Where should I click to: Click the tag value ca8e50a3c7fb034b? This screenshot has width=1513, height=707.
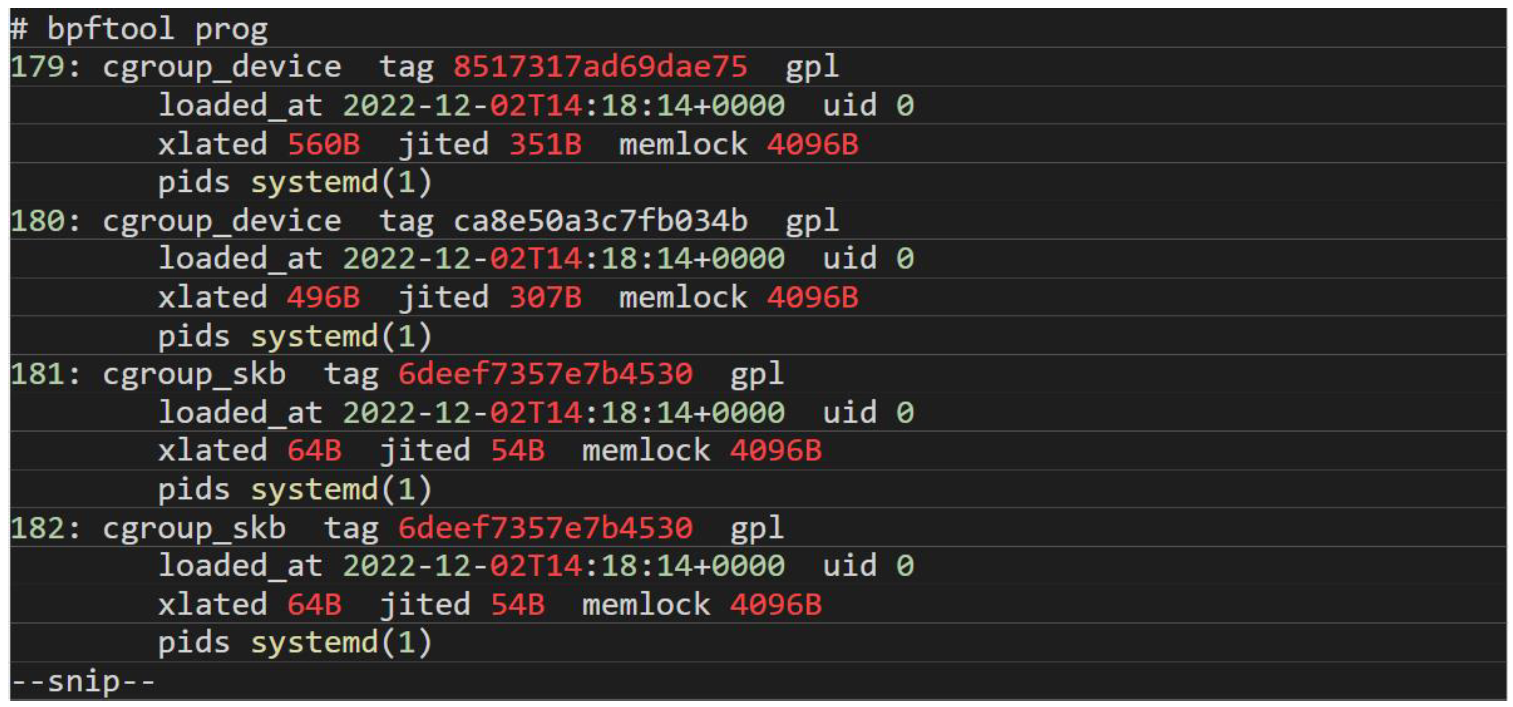[600, 221]
